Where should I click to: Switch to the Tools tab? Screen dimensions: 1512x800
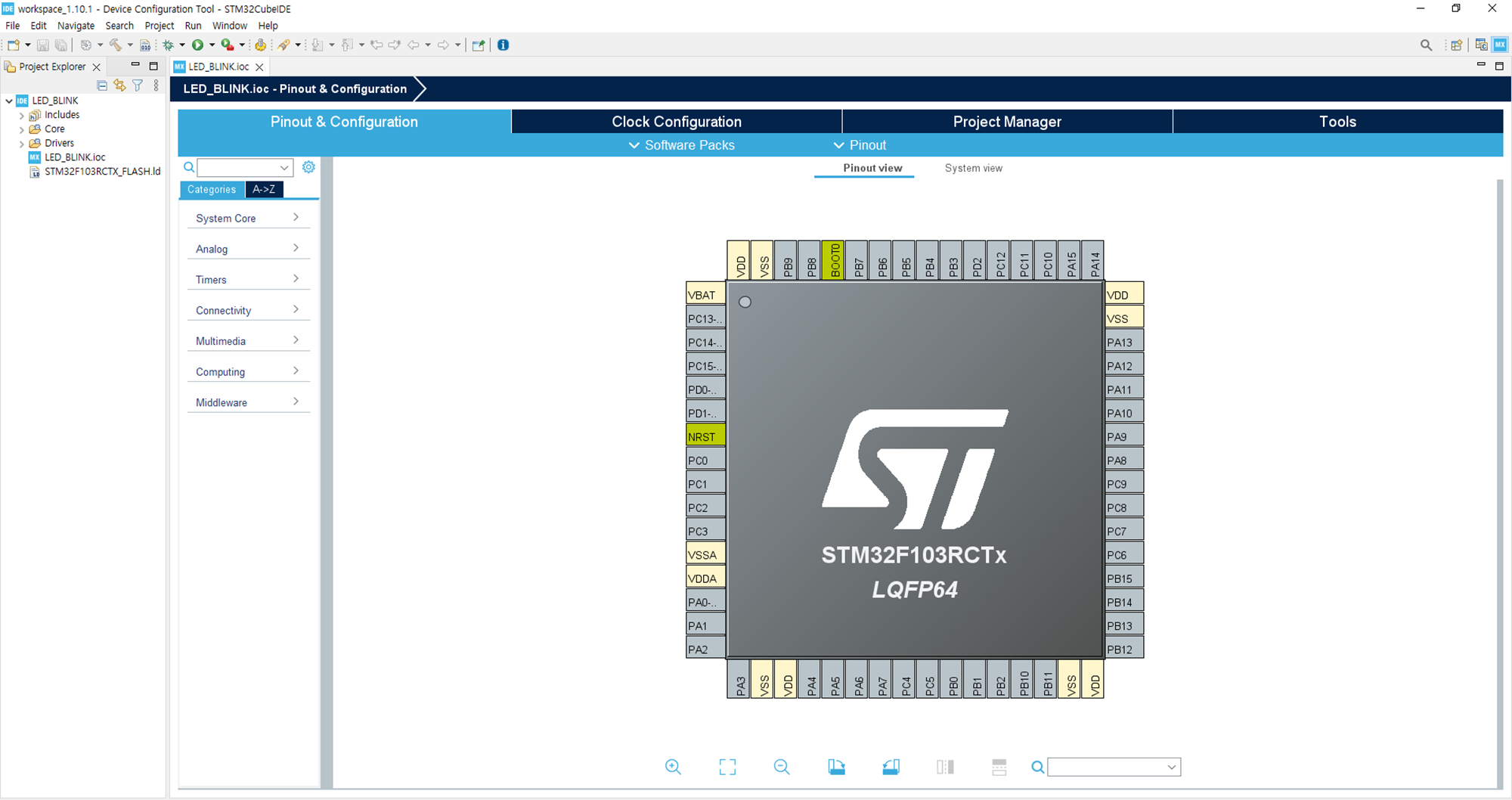coord(1337,122)
